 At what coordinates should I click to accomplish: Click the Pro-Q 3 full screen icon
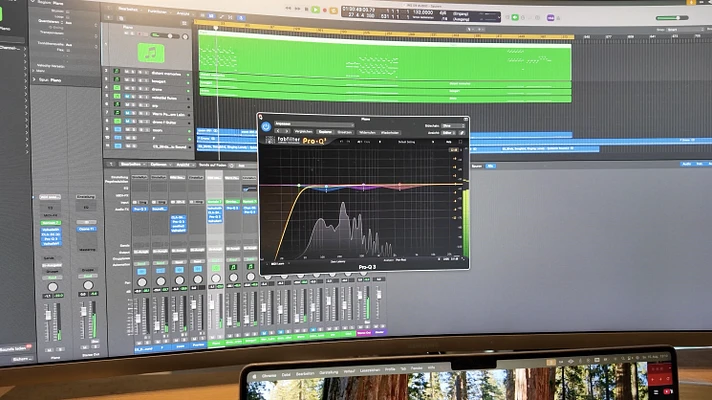point(460,142)
